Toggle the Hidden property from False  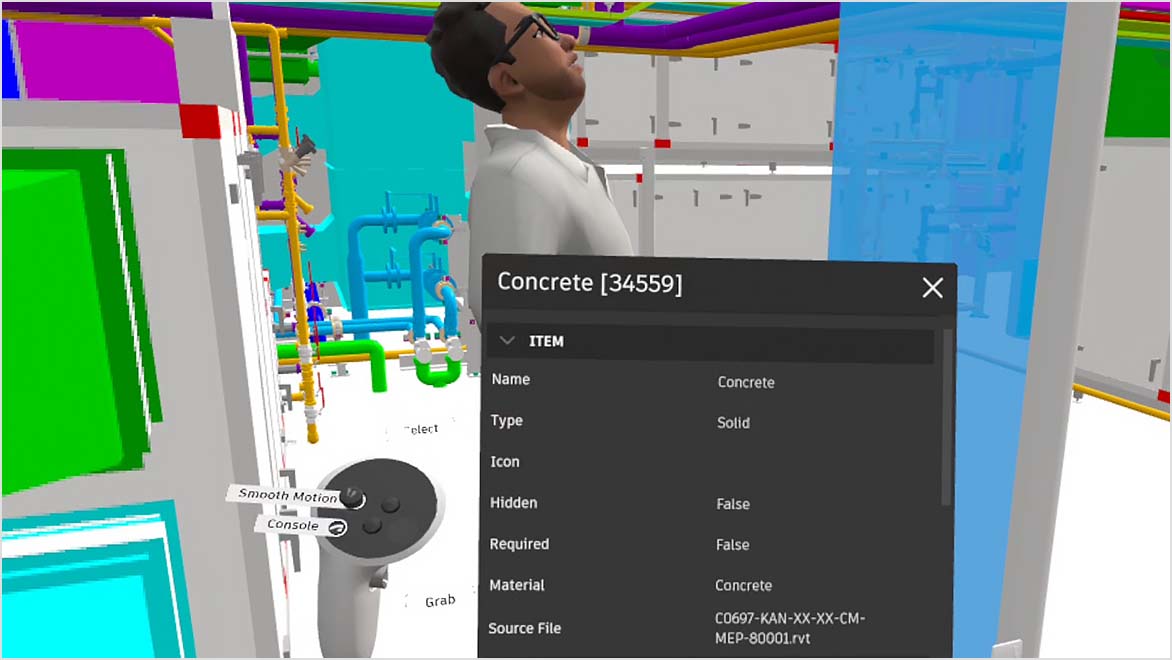click(x=732, y=503)
